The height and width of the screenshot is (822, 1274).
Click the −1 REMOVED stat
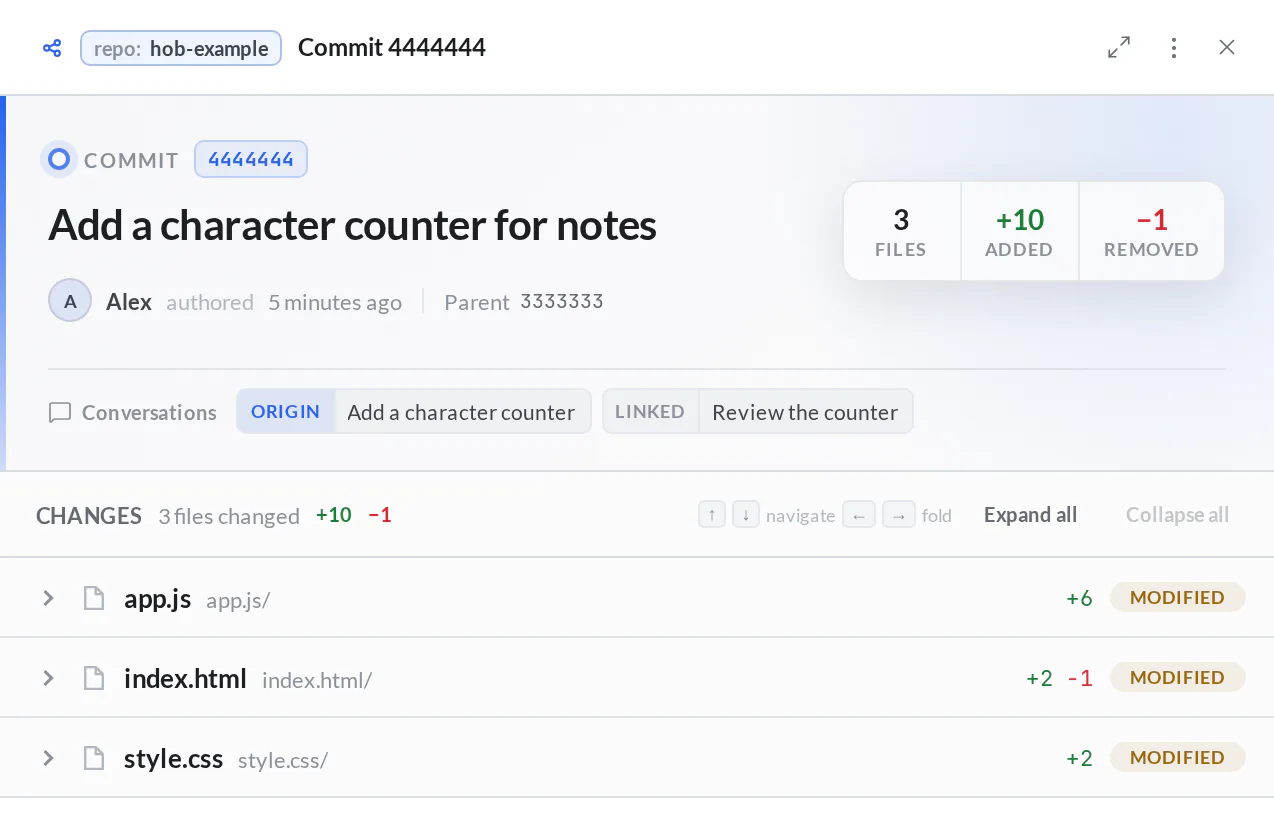(1151, 231)
